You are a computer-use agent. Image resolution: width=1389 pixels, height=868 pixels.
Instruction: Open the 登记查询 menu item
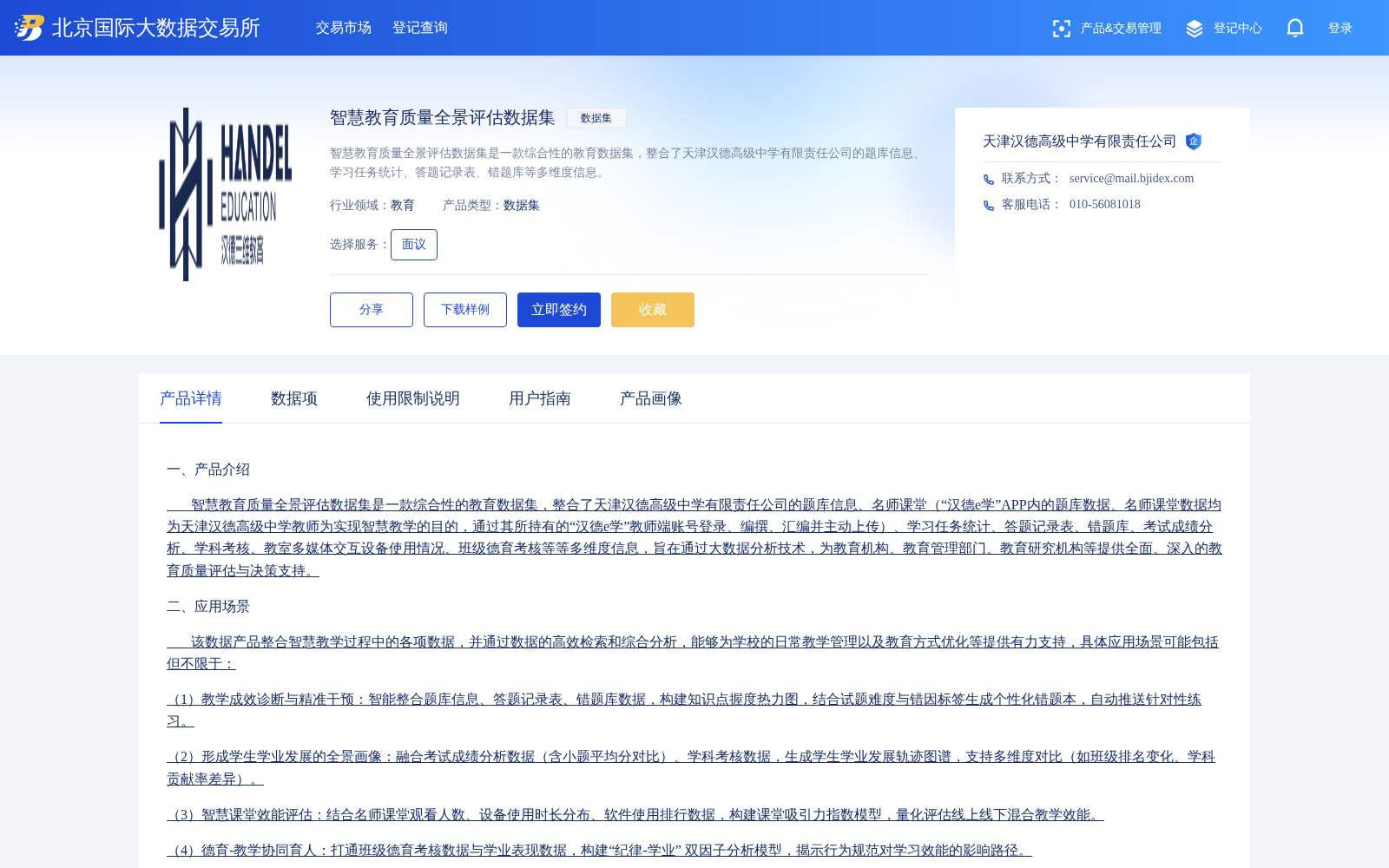(x=420, y=28)
